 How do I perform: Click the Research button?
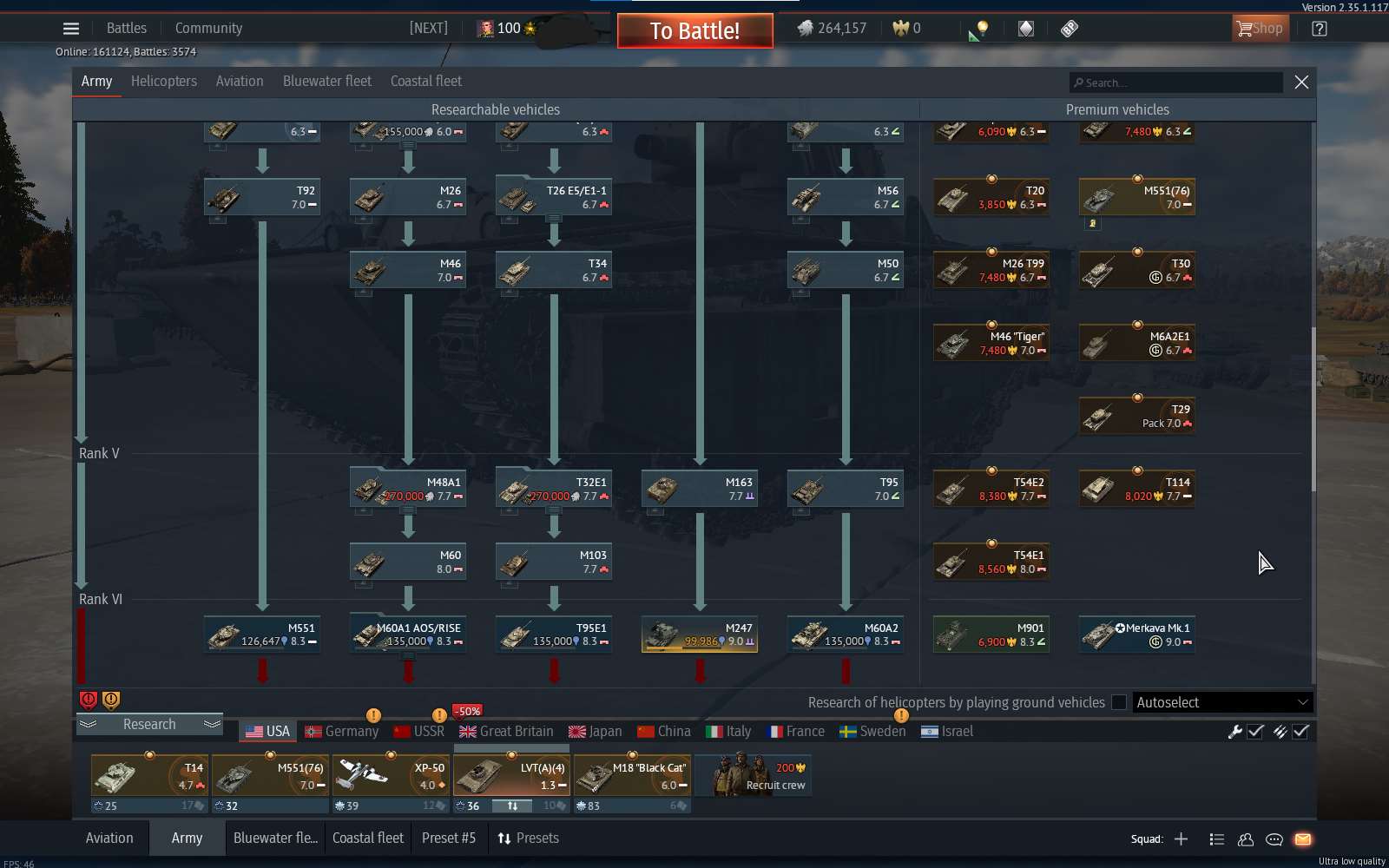point(149,724)
